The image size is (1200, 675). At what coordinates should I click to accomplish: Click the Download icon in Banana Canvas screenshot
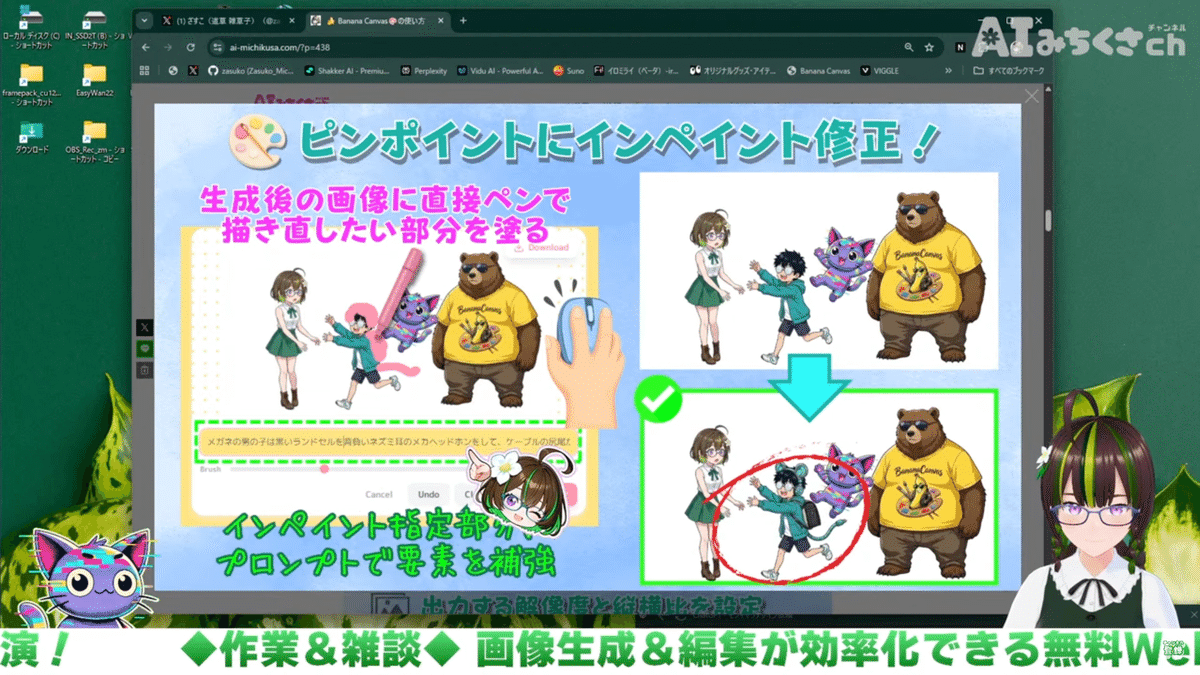(519, 248)
